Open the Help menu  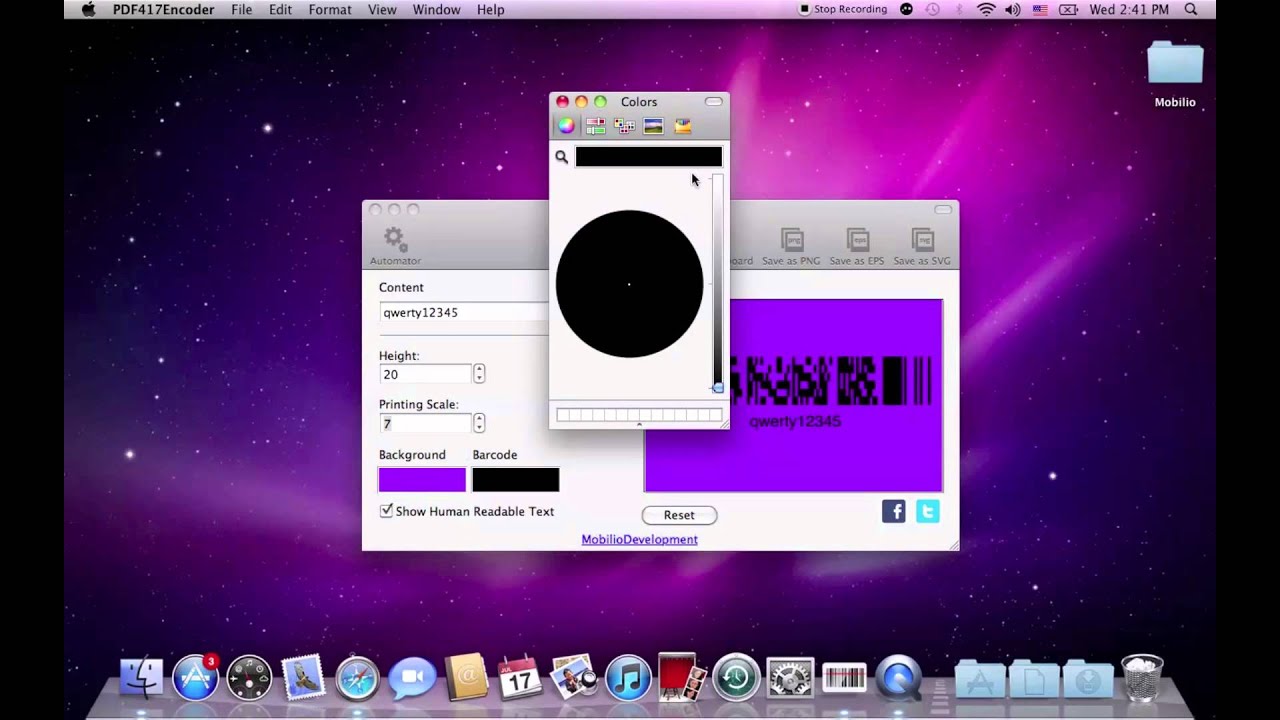[490, 10]
